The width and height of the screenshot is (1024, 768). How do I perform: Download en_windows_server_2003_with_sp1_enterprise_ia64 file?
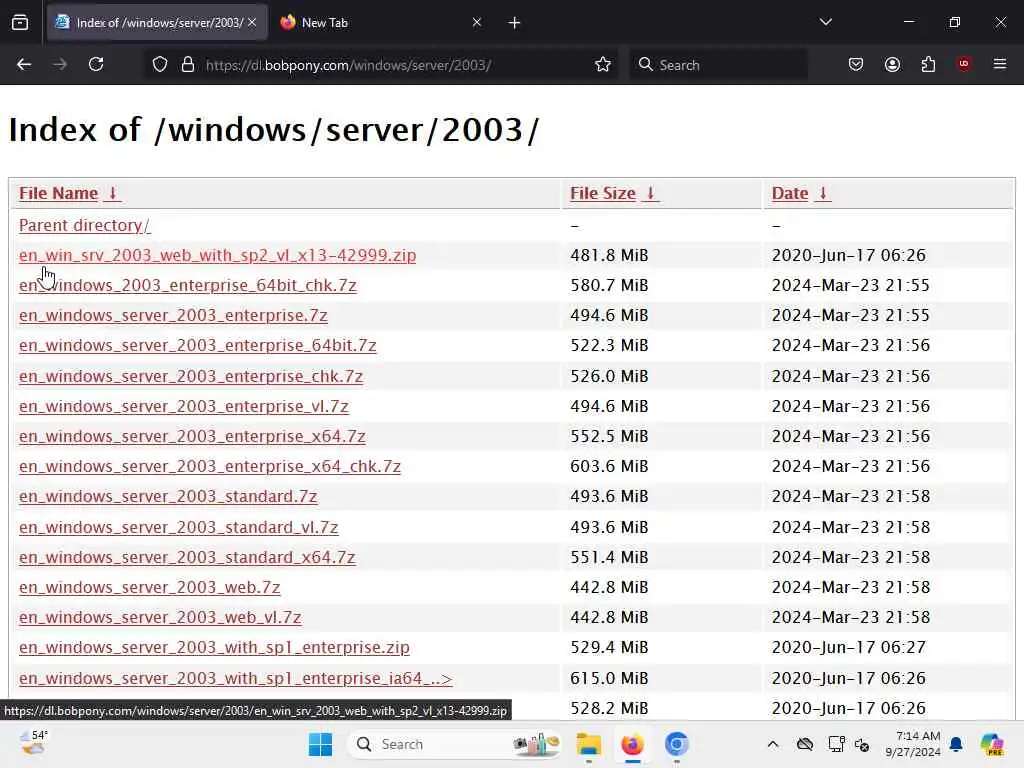pyautogui.click(x=236, y=678)
